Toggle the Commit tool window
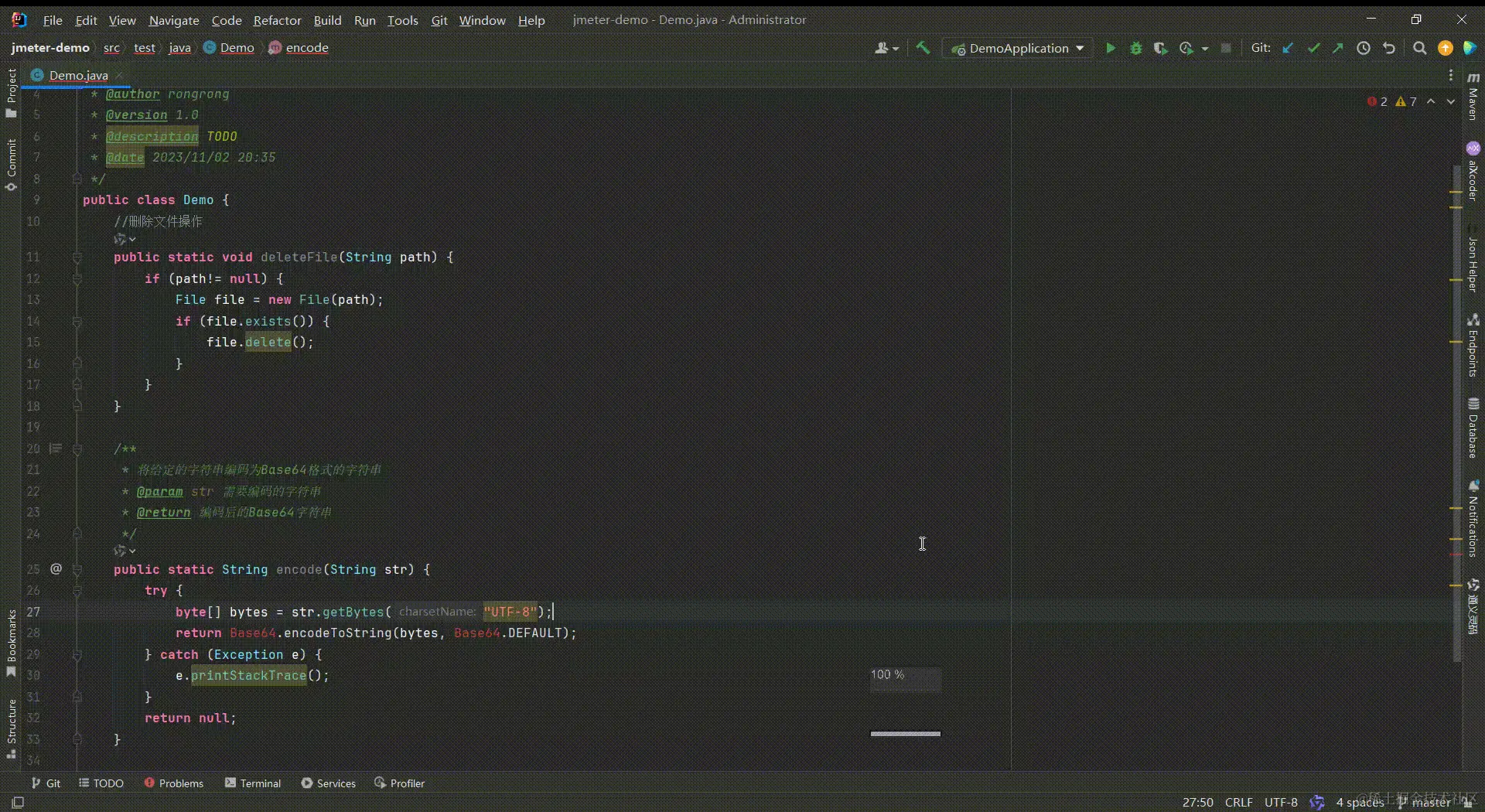Viewport: 1485px width, 812px height. pyautogui.click(x=11, y=165)
